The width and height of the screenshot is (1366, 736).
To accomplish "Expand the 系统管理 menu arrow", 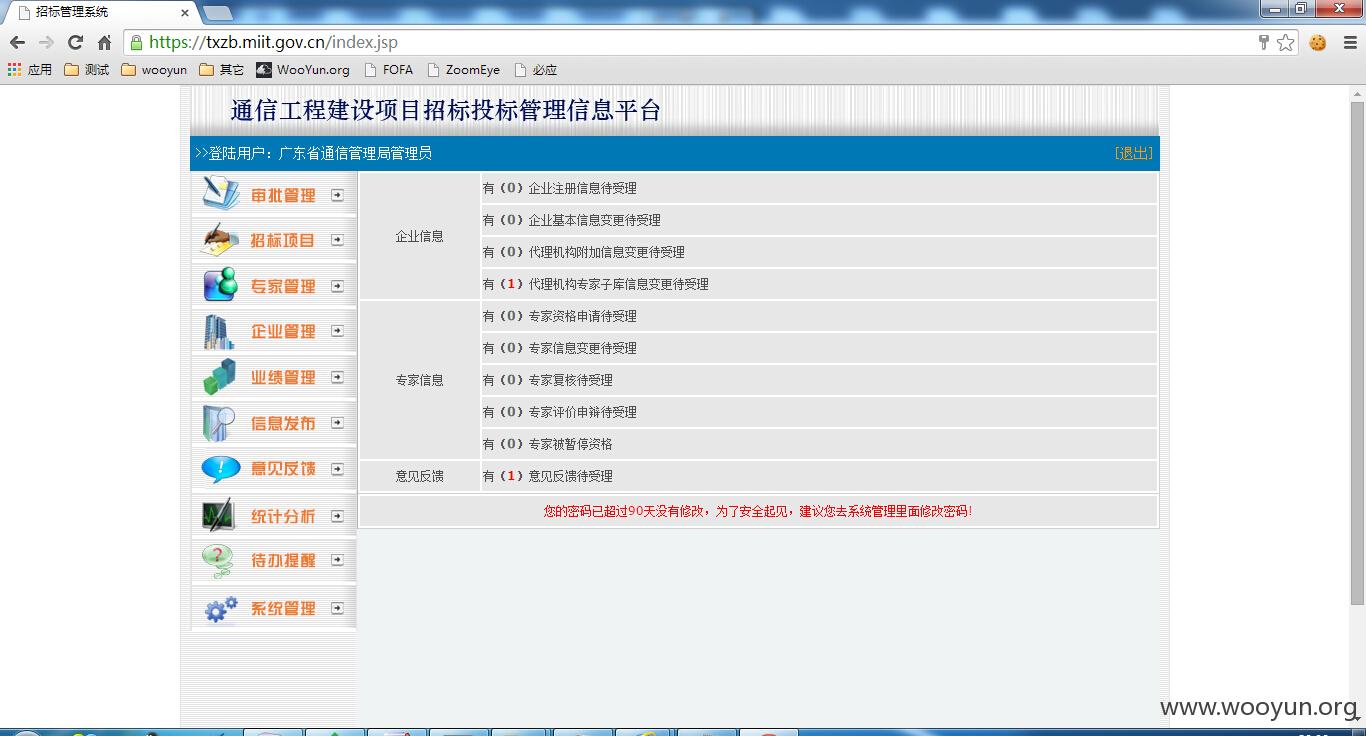I will point(337,608).
